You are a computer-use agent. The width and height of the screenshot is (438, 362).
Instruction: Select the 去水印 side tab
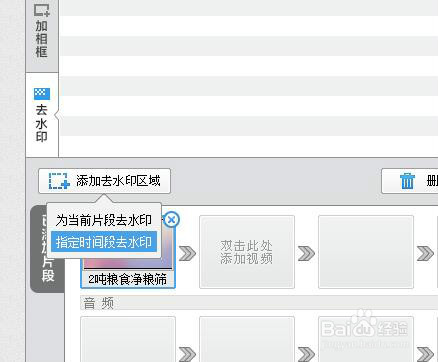(x=42, y=115)
